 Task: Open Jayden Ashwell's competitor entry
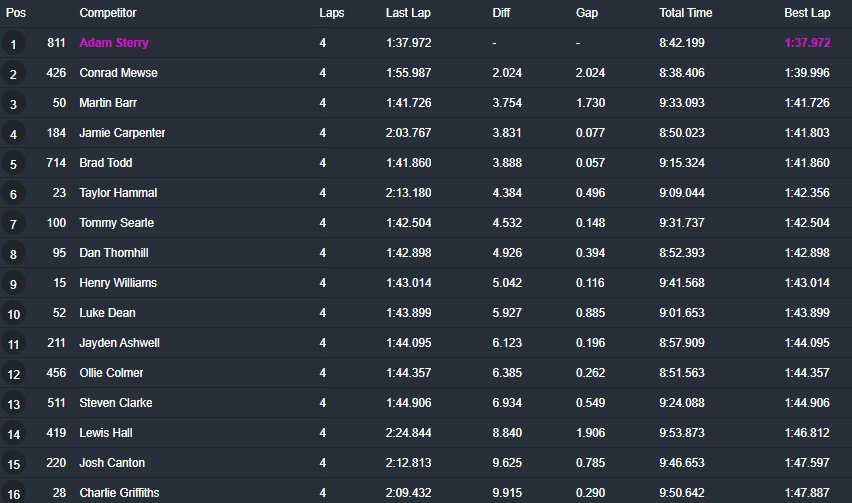pyautogui.click(x=119, y=343)
